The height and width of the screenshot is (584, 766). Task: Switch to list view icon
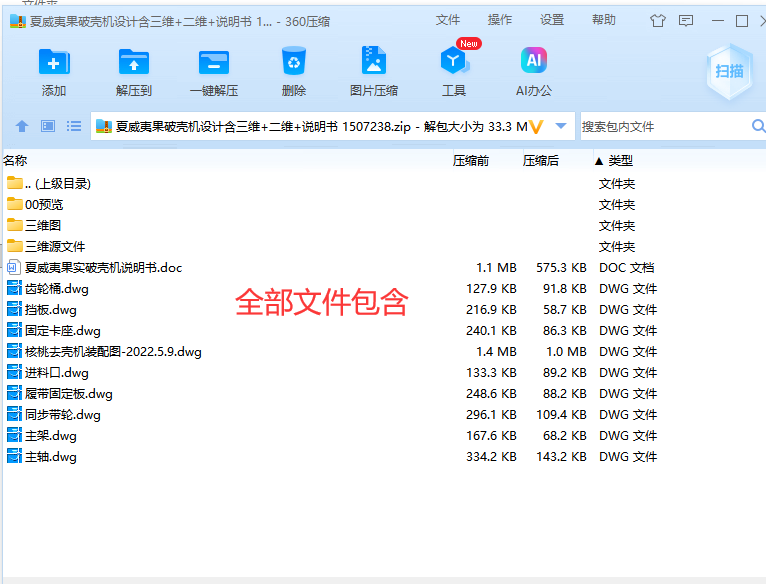point(74,127)
